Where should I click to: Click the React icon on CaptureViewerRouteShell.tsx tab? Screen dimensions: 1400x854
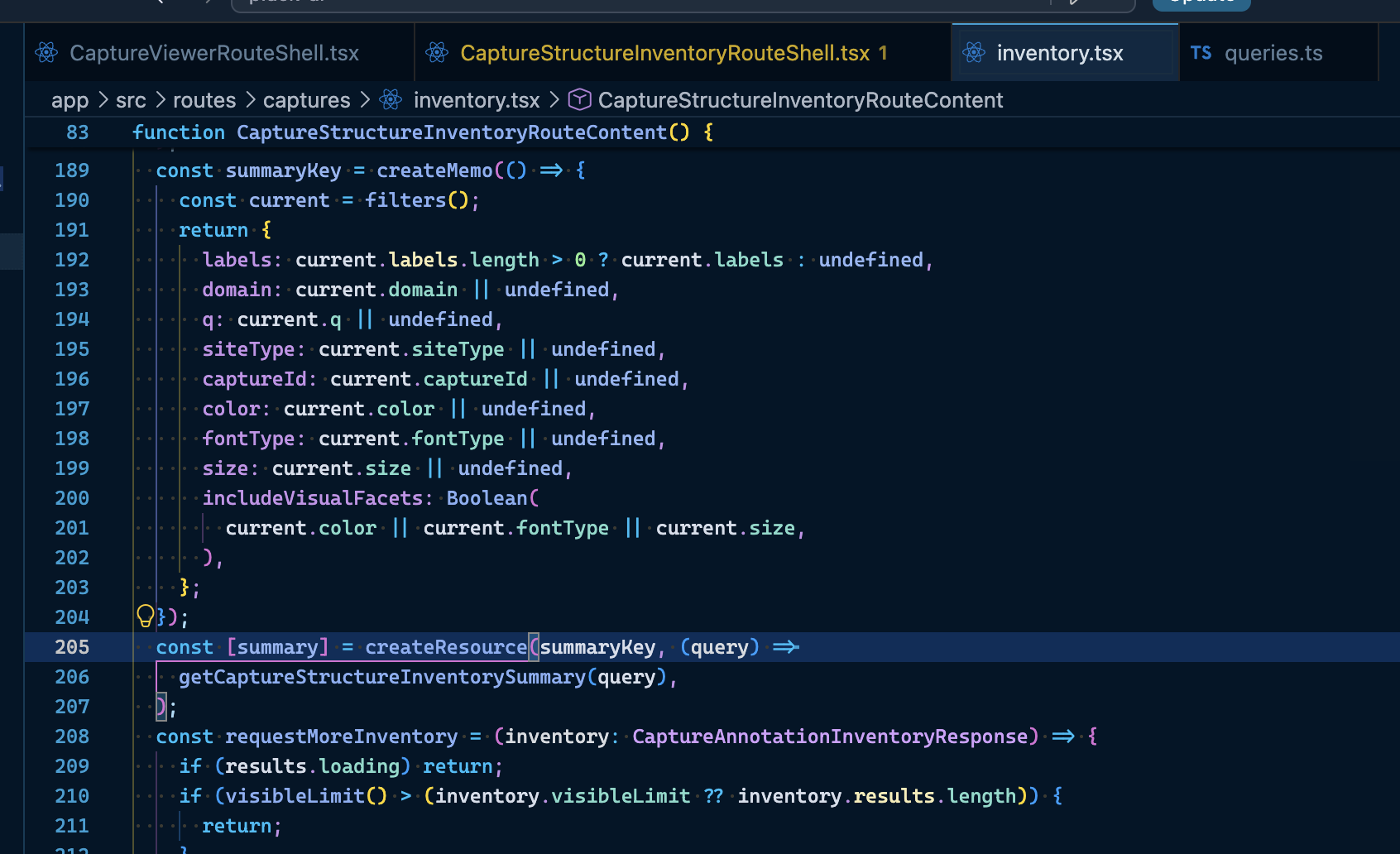click(x=46, y=53)
